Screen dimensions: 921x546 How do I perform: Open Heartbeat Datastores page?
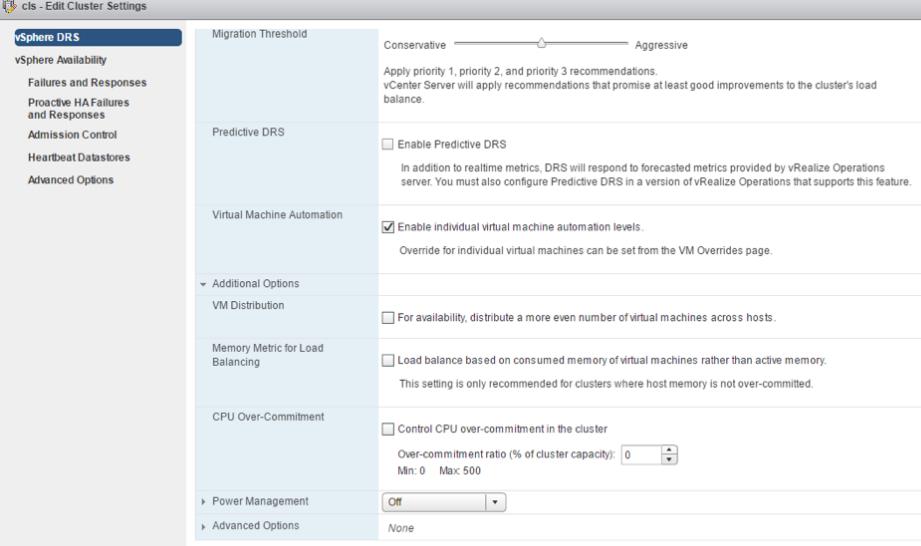click(78, 157)
